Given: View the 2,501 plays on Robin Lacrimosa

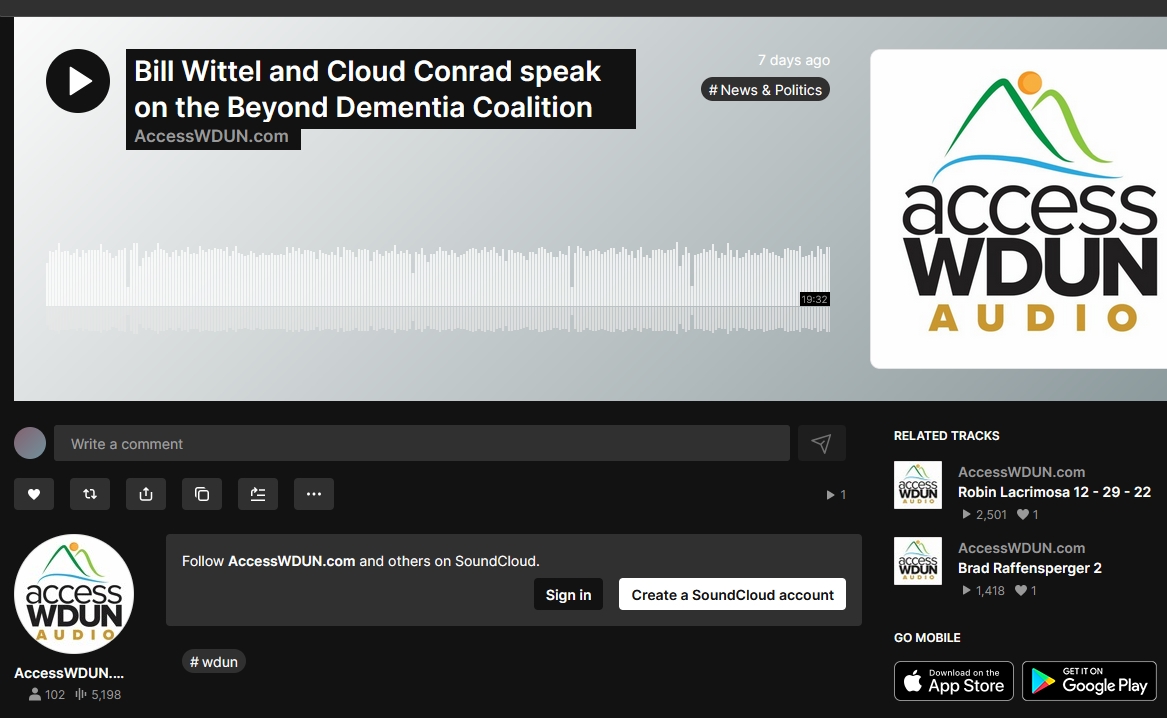Looking at the screenshot, I should [x=984, y=514].
